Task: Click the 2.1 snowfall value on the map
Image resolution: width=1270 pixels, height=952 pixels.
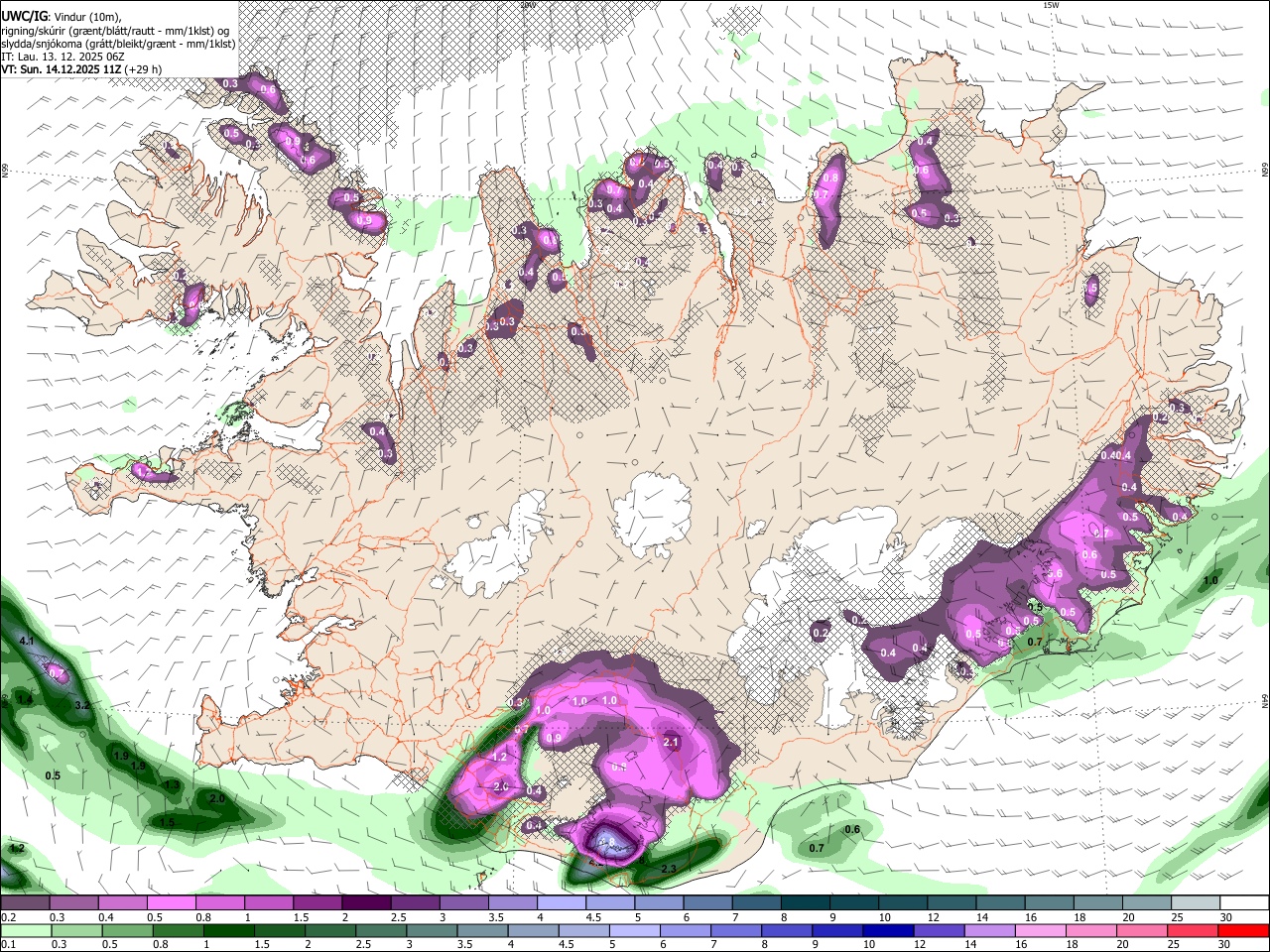Action: [x=670, y=742]
